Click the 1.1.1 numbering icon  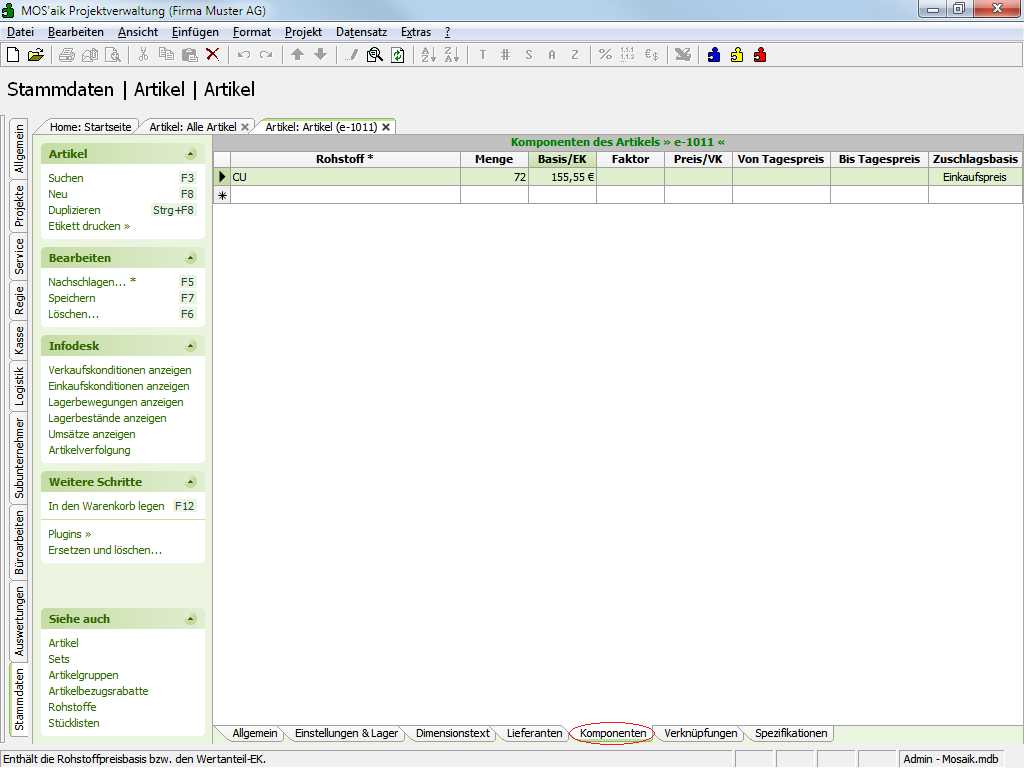[628, 55]
